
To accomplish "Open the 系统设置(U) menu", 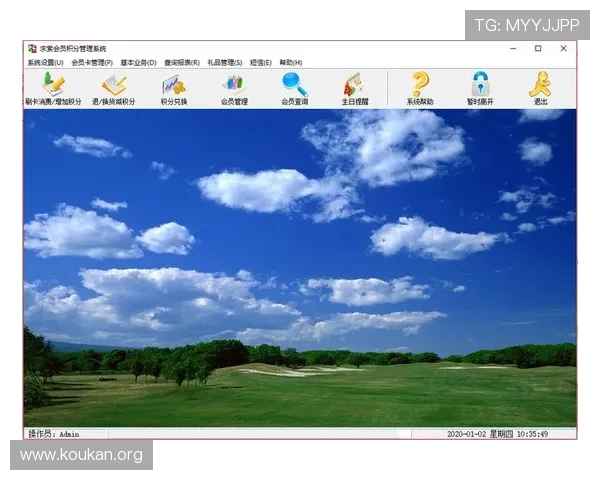I will pyautogui.click(x=46, y=62).
